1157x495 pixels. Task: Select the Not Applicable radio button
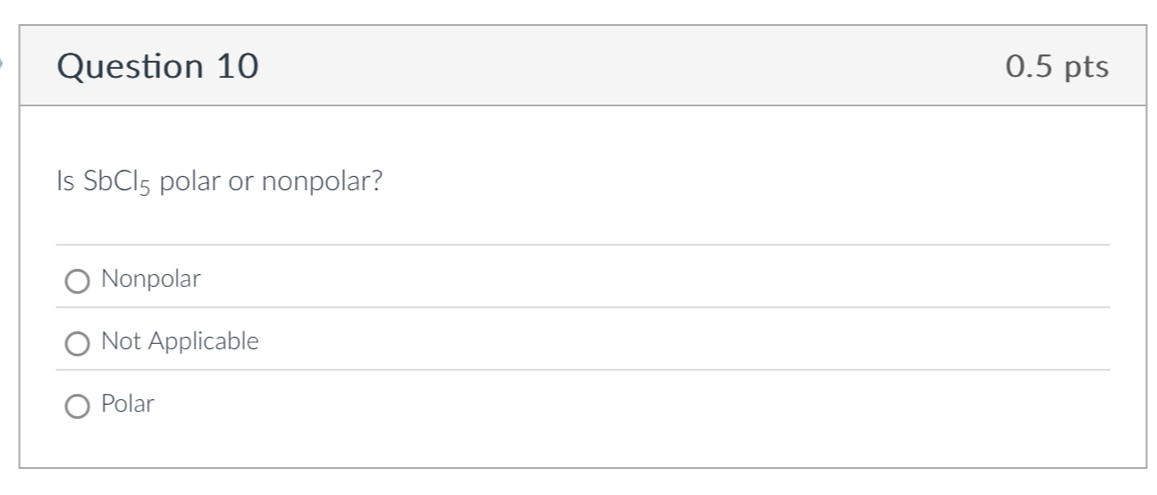click(x=78, y=343)
